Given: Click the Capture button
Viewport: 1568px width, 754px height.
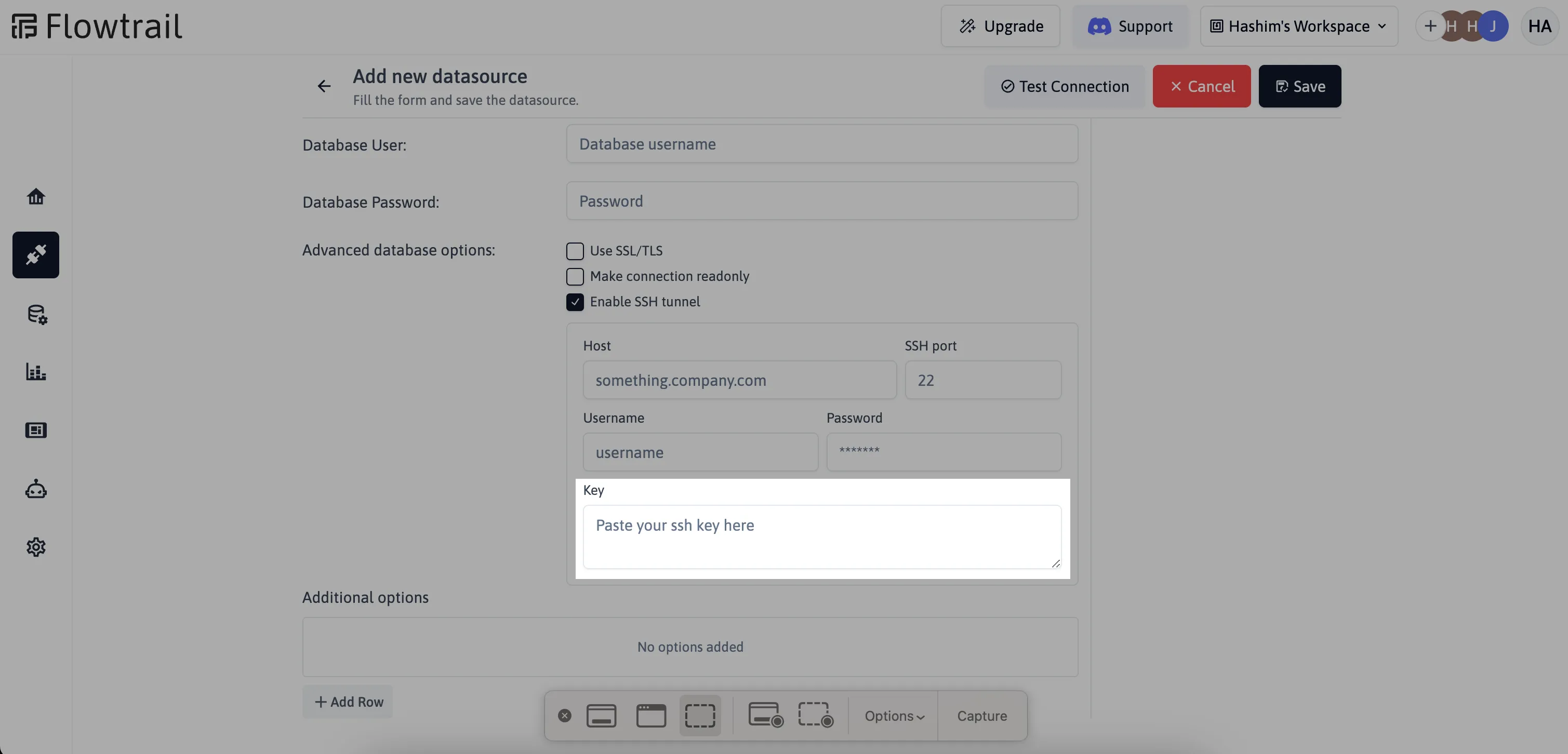Looking at the screenshot, I should coord(982,716).
